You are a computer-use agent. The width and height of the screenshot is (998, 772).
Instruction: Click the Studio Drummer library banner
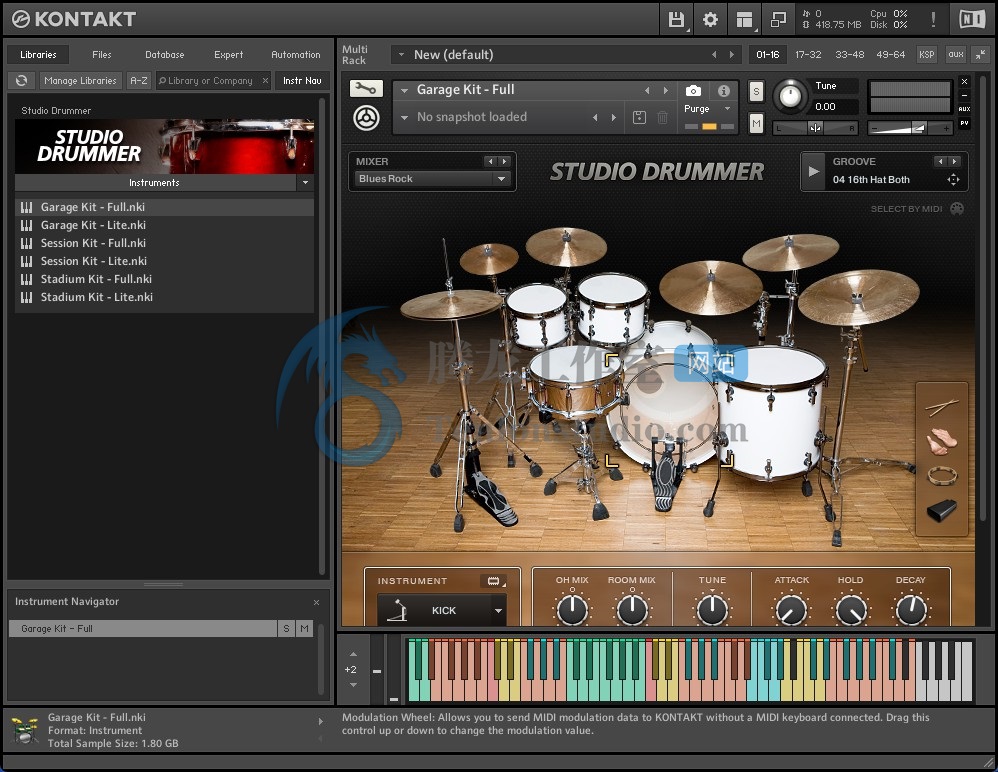[x=164, y=146]
